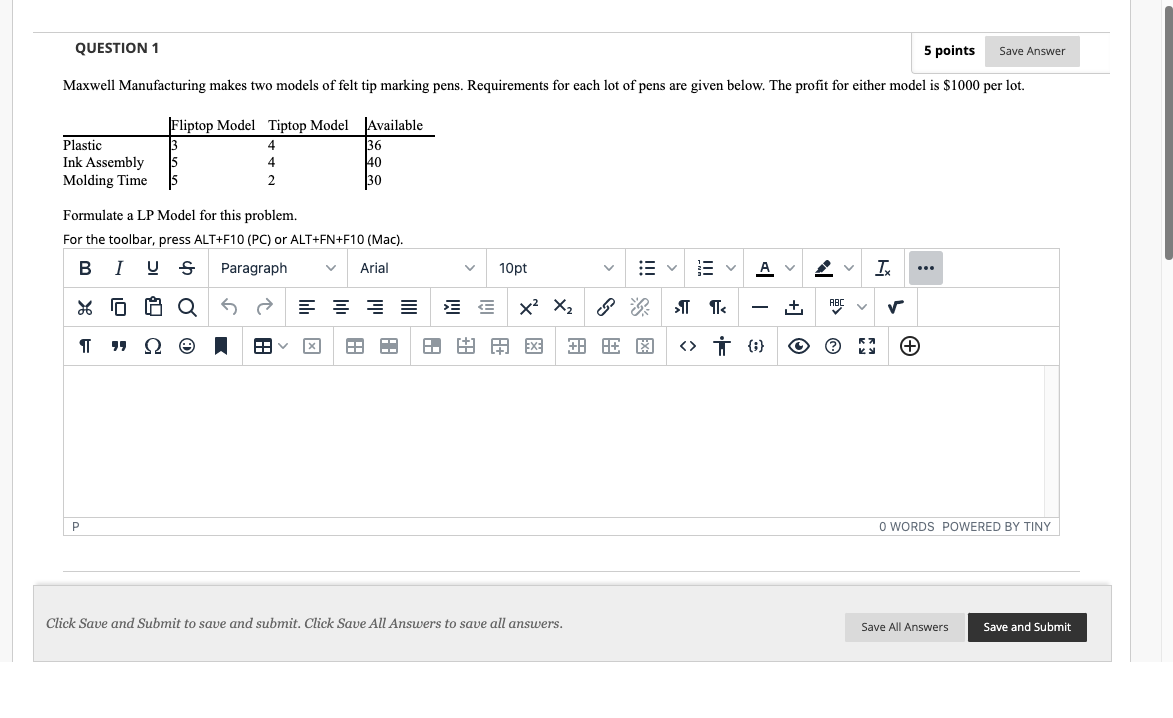Open editor help
The height and width of the screenshot is (718, 1173).
833,346
